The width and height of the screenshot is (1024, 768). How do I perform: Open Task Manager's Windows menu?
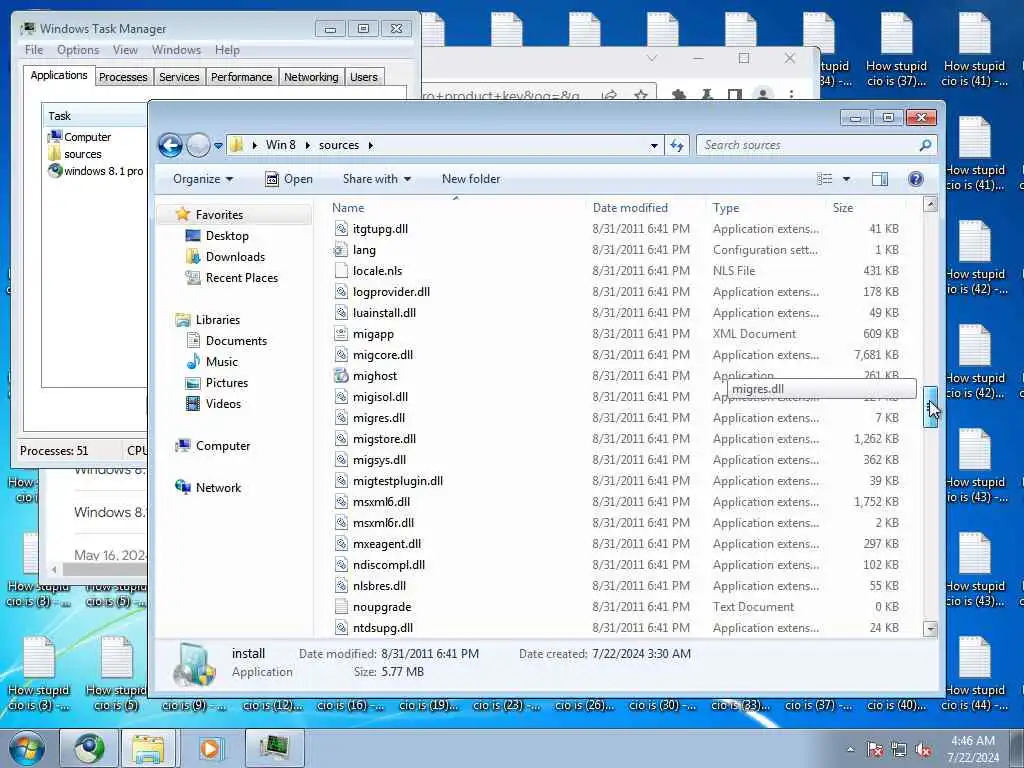point(176,50)
